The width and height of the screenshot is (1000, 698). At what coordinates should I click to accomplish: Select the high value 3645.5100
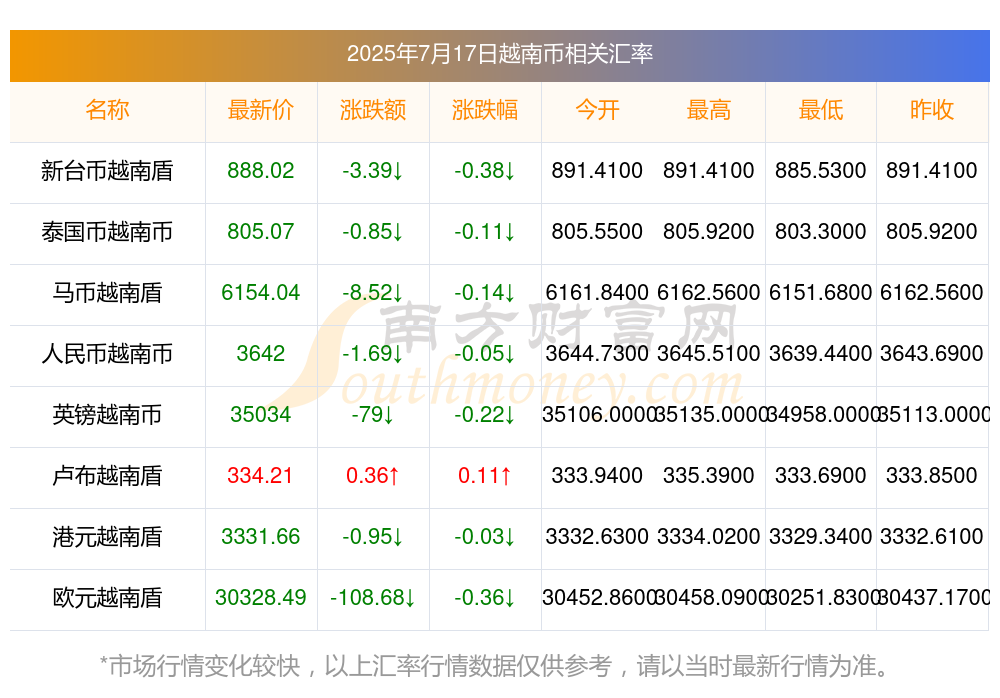tap(709, 353)
